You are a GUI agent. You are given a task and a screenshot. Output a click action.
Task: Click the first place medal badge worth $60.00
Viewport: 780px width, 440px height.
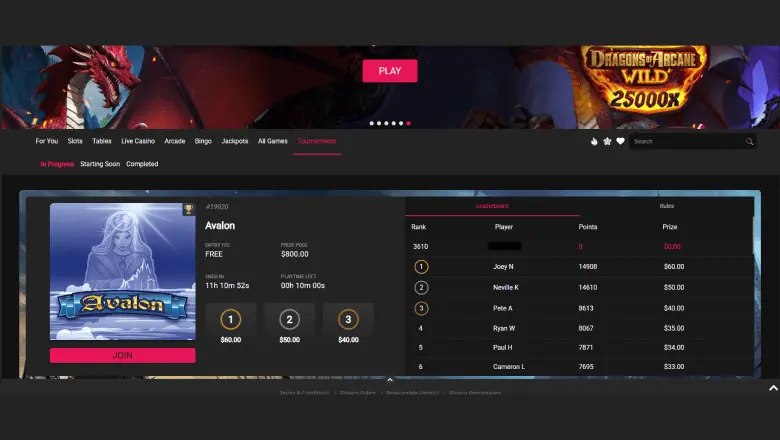[x=231, y=320]
